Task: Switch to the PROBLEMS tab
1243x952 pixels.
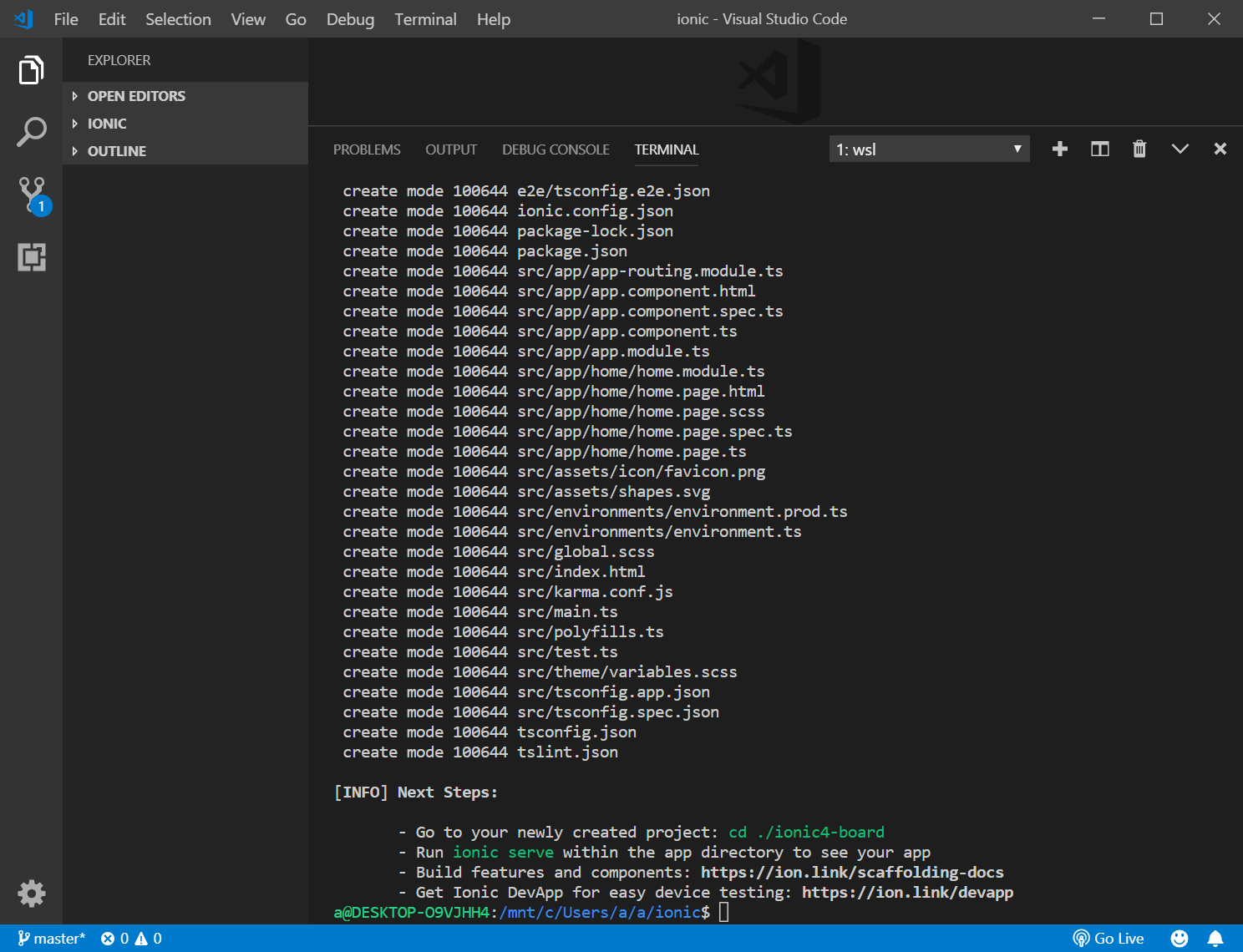Action: pos(367,149)
